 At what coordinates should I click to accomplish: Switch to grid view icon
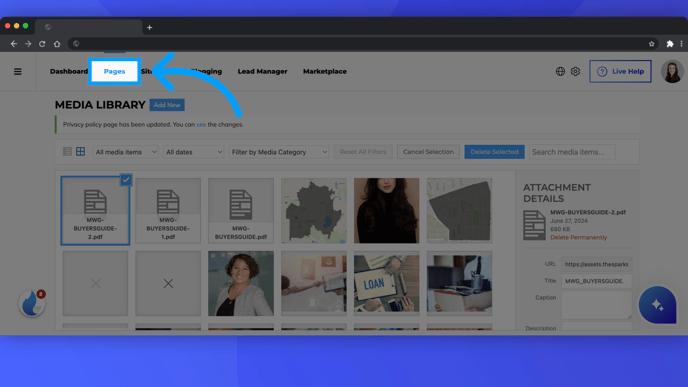80,152
